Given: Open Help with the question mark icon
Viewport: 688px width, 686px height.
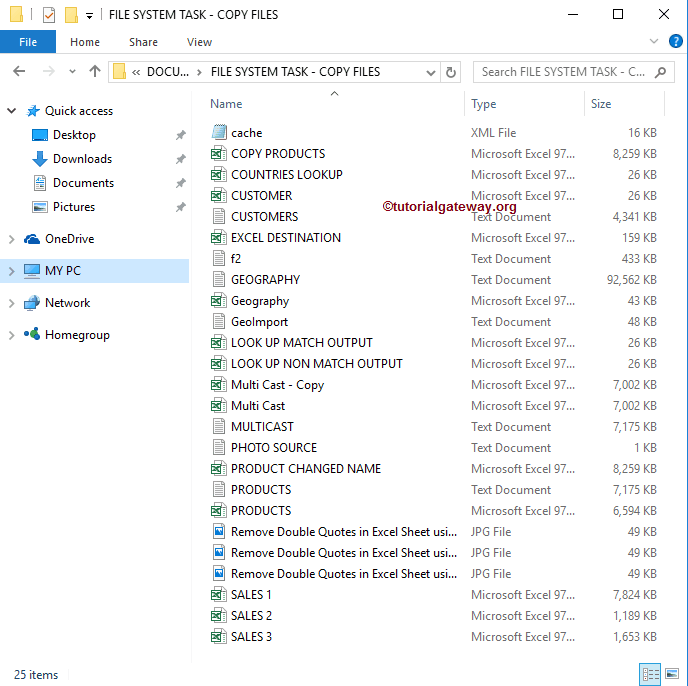Looking at the screenshot, I should click(x=675, y=41).
